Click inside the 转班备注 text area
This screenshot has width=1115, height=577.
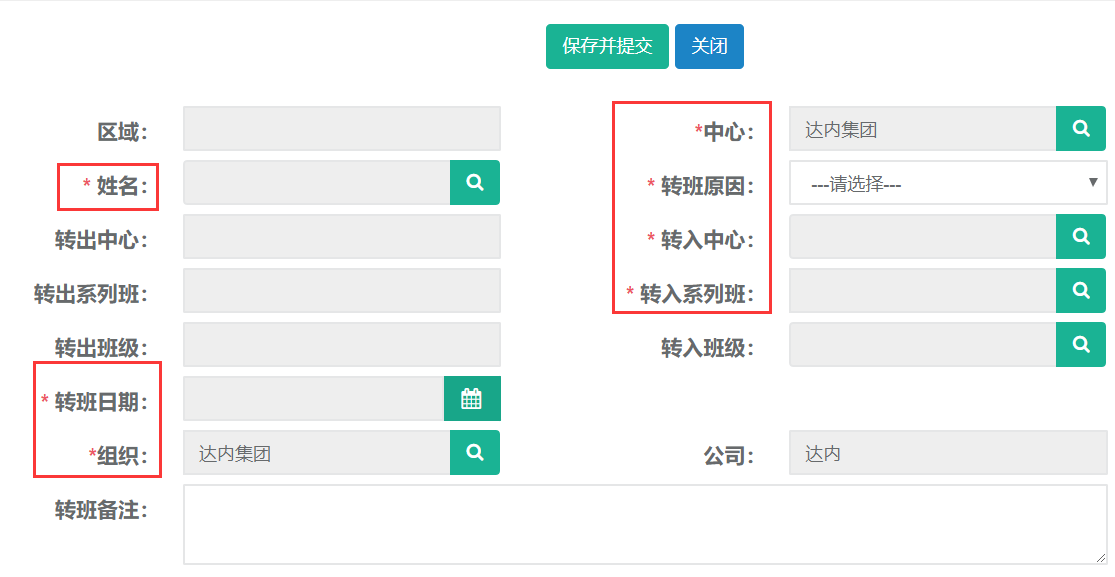click(x=640, y=524)
